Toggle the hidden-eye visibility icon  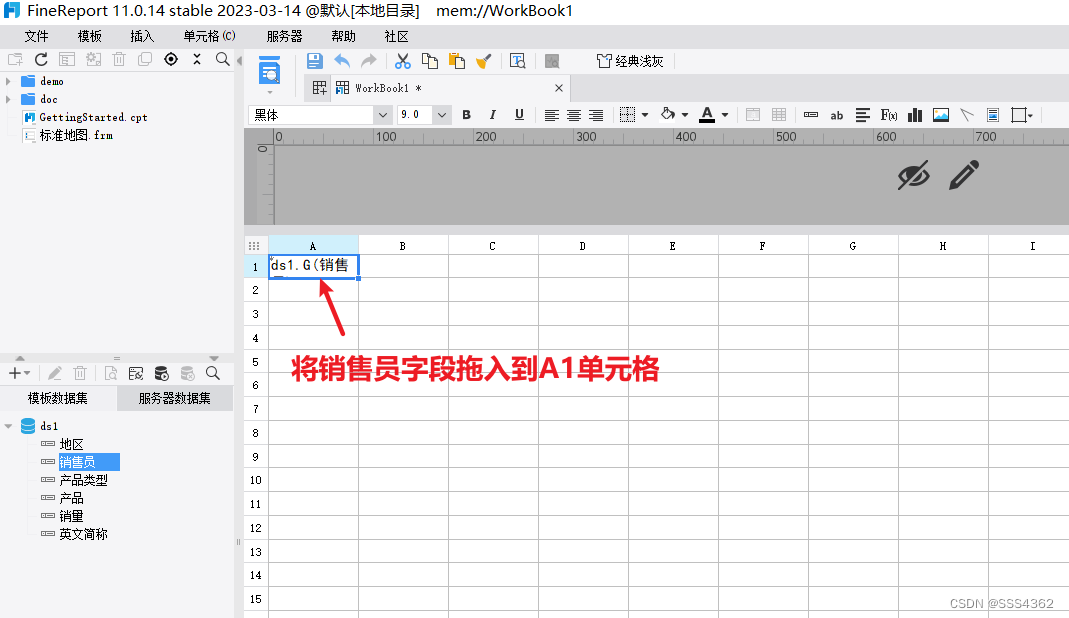pos(914,176)
